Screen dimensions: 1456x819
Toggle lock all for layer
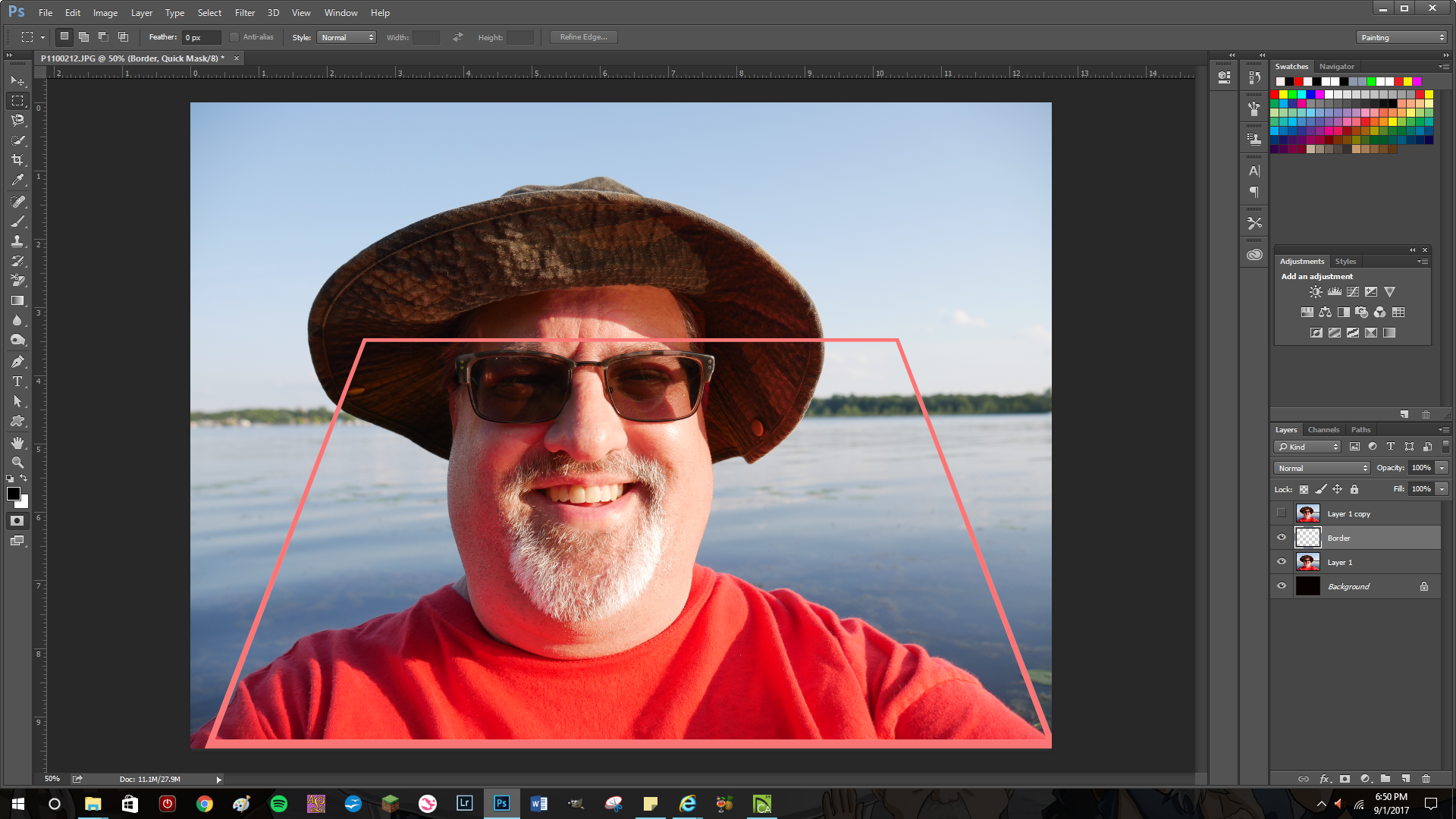click(x=1354, y=489)
